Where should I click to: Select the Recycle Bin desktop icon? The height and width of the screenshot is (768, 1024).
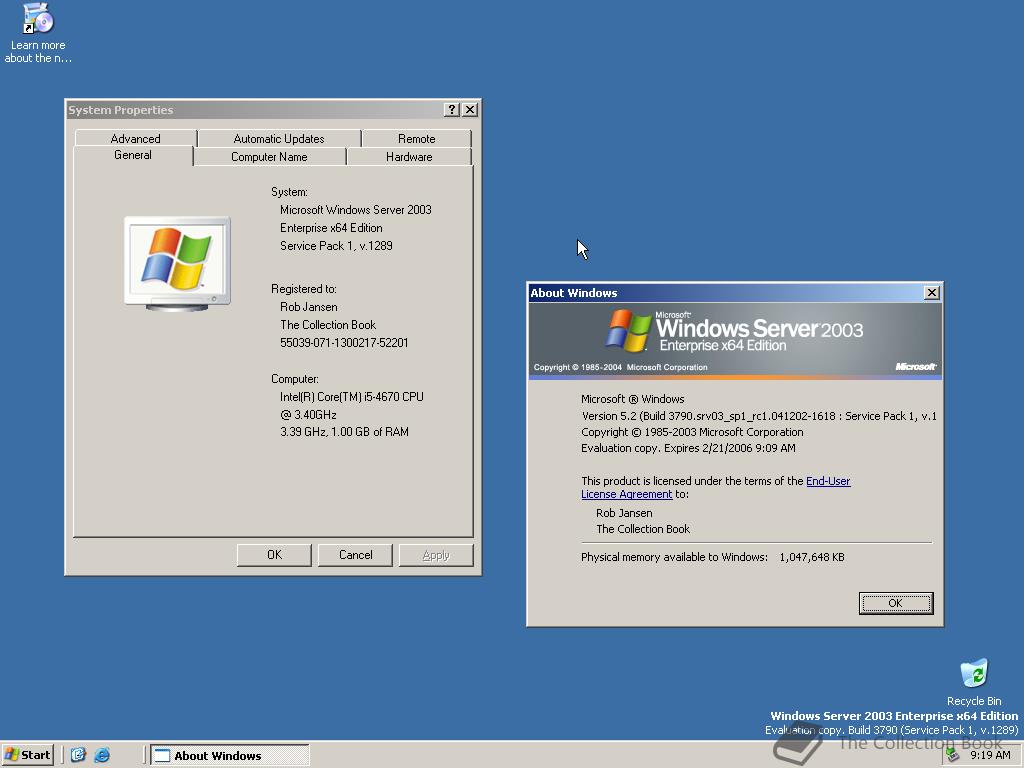click(974, 682)
